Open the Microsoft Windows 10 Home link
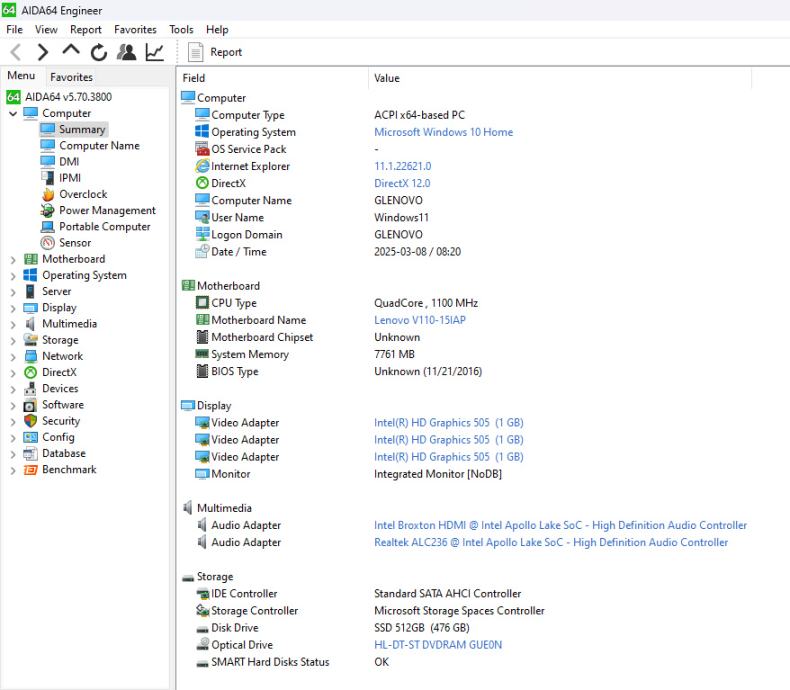This screenshot has height=690, width=790. click(x=443, y=132)
